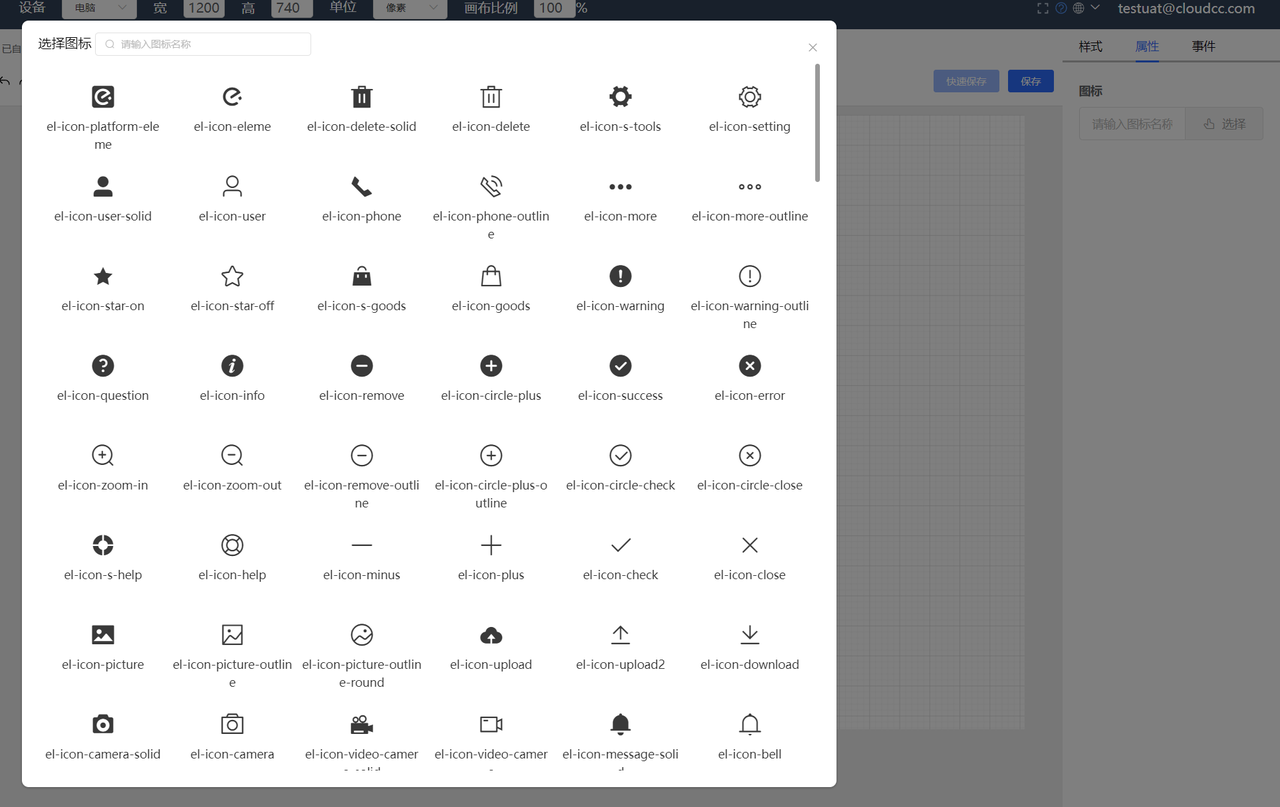Click the 选择 icon button

(1224, 124)
